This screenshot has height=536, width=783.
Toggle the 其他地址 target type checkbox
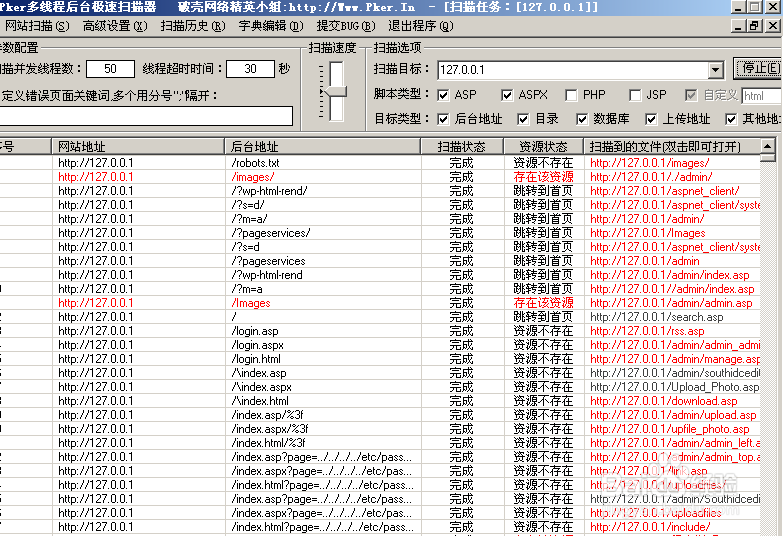click(x=731, y=119)
